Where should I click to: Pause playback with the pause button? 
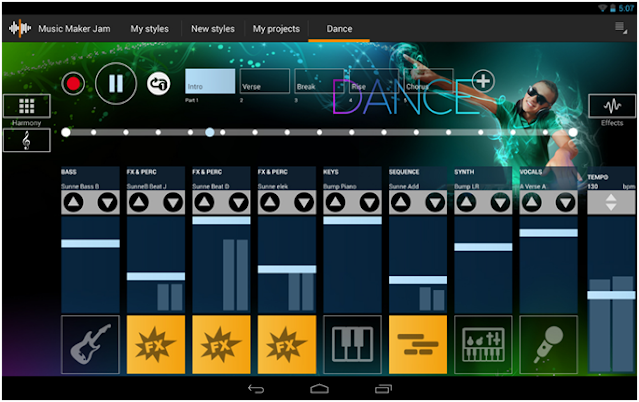(x=116, y=84)
